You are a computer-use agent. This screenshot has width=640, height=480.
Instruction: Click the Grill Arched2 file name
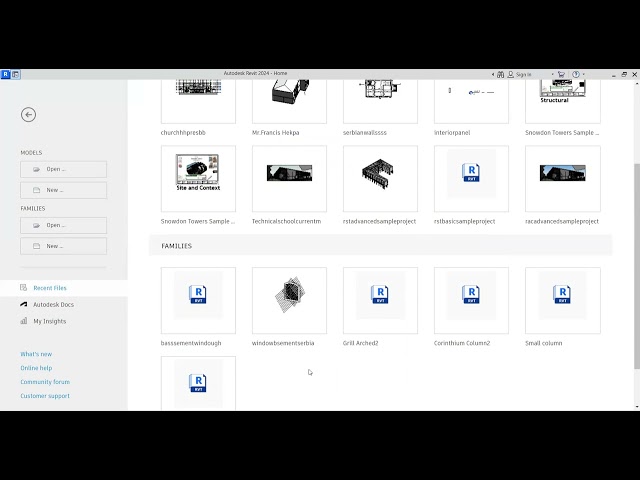361,343
